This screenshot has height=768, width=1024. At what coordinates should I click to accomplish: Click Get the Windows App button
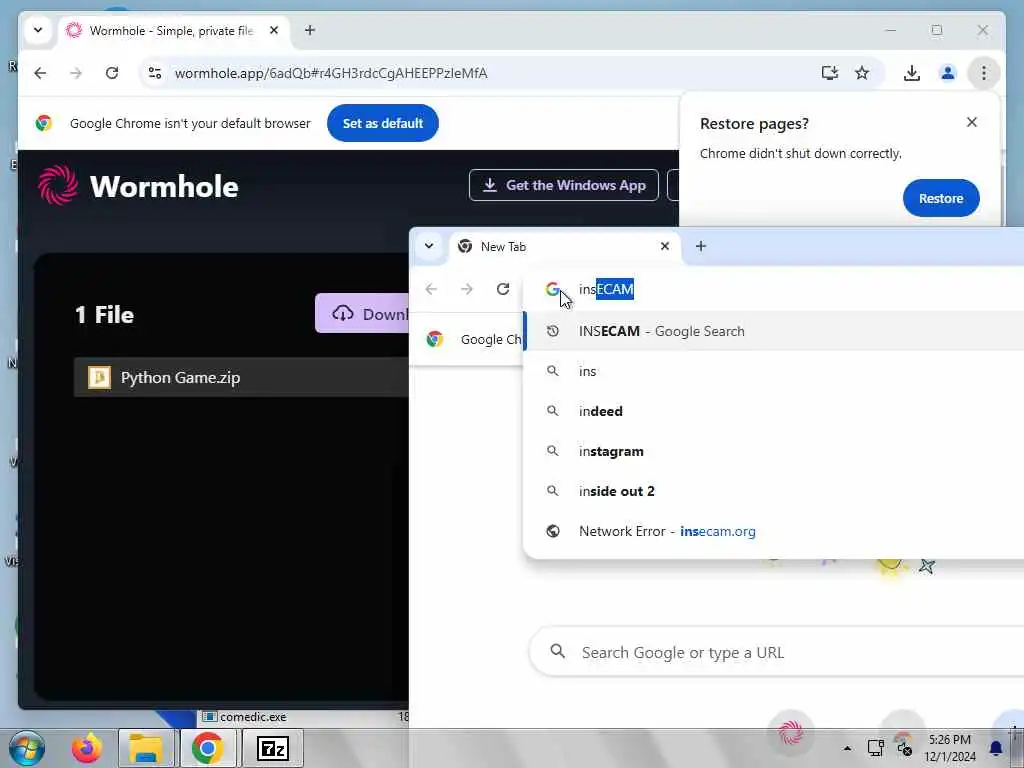[564, 185]
